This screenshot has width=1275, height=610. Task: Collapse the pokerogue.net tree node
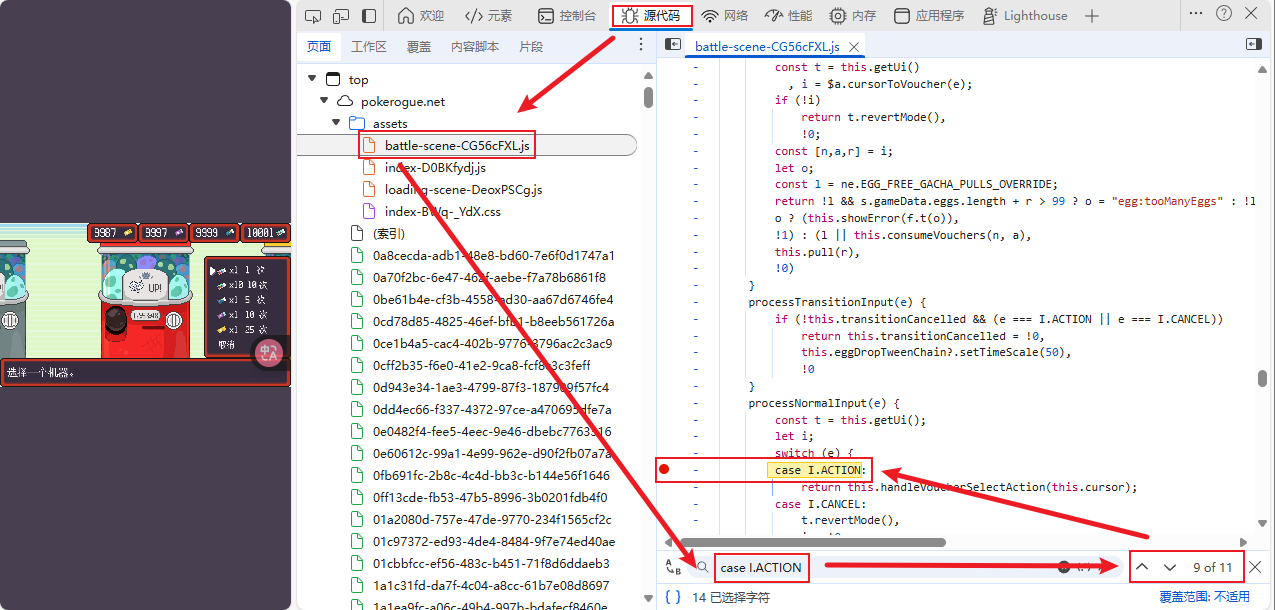[x=324, y=102]
